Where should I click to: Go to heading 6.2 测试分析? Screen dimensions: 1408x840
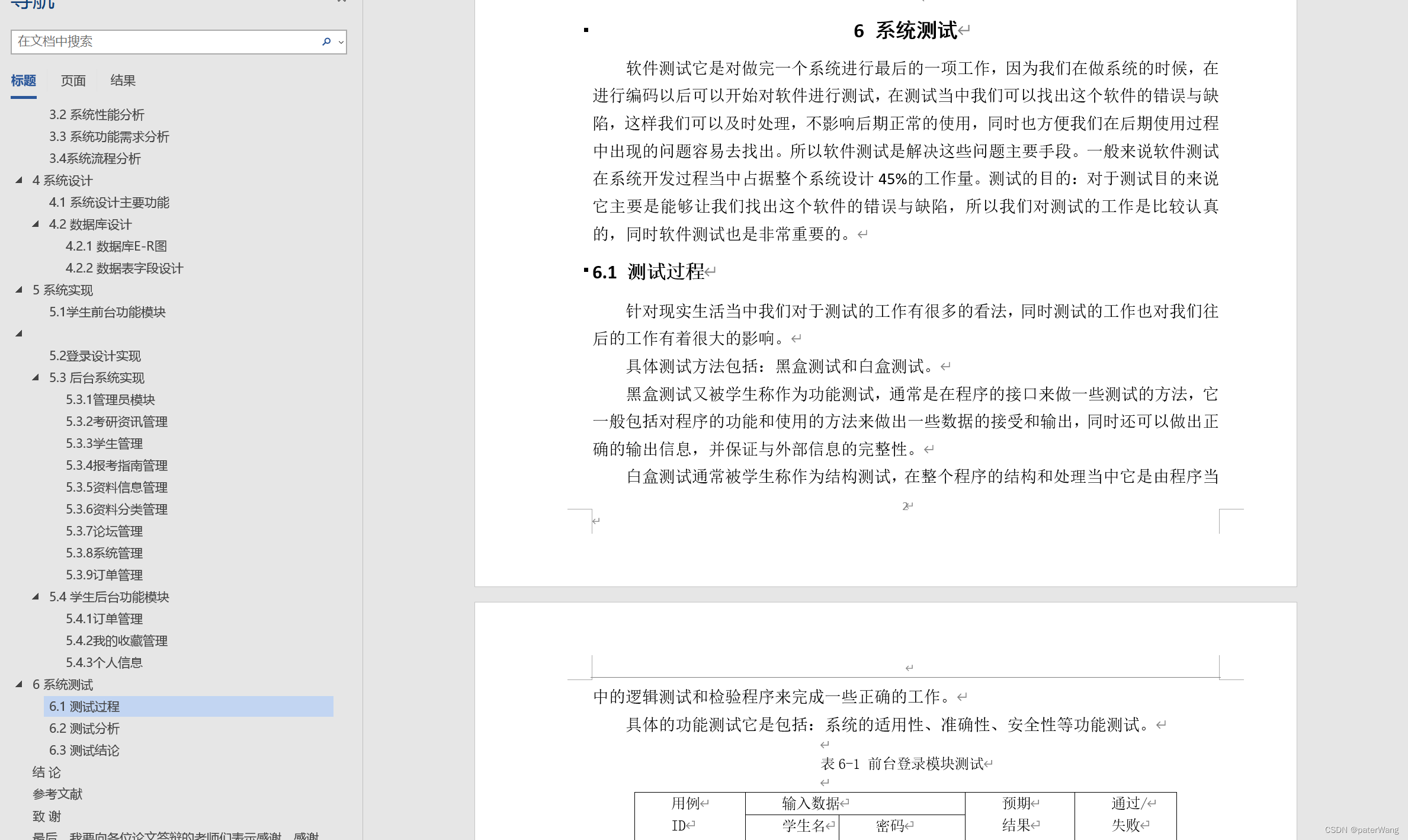(x=84, y=728)
